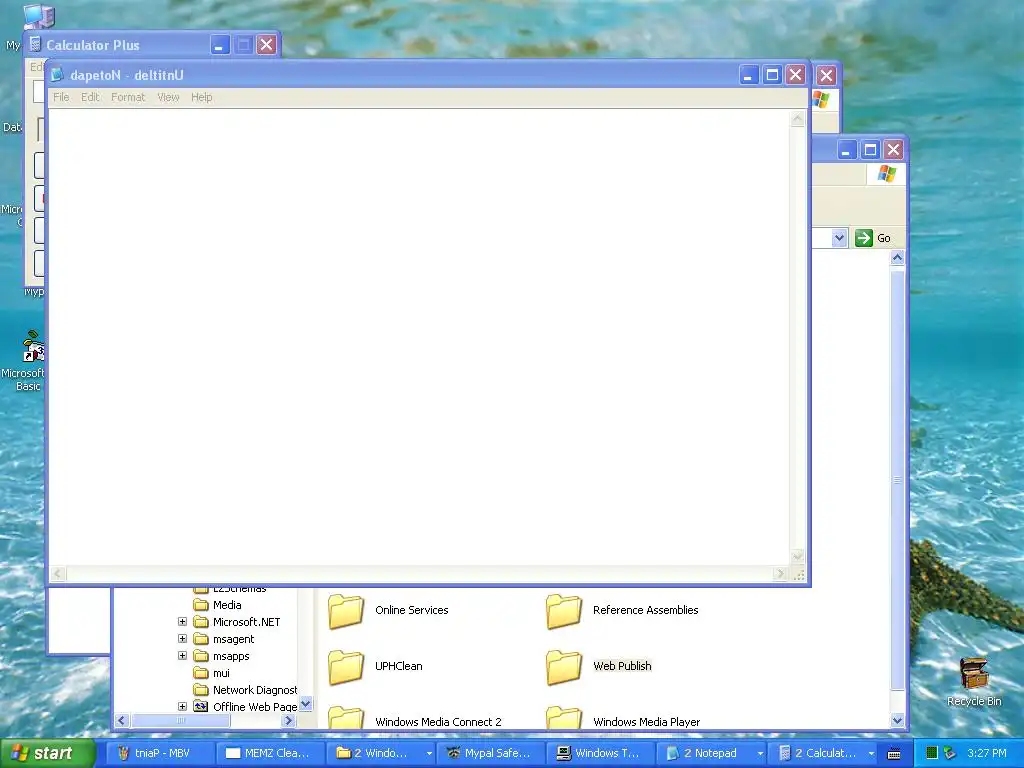
Task: Click the Start button
Action: [47, 753]
